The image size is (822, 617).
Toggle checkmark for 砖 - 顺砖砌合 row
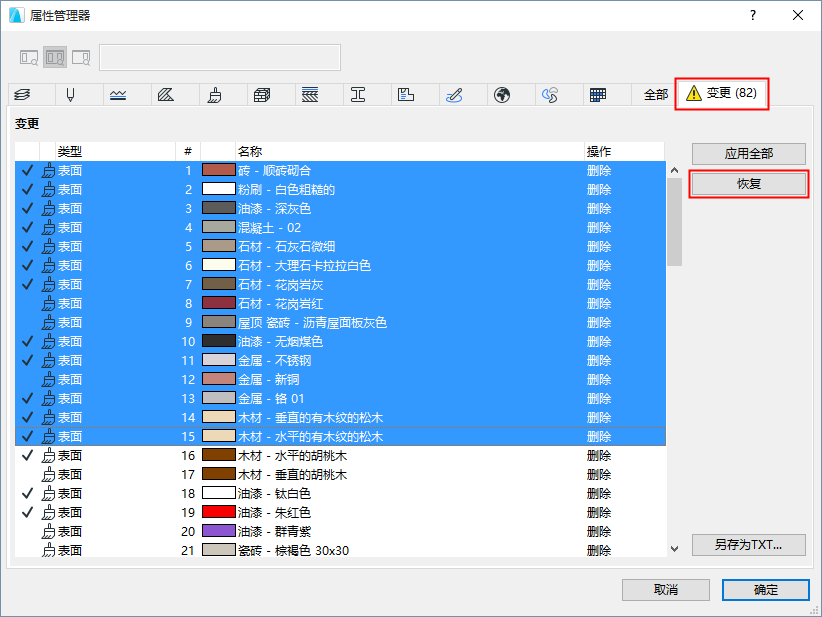click(x=27, y=170)
